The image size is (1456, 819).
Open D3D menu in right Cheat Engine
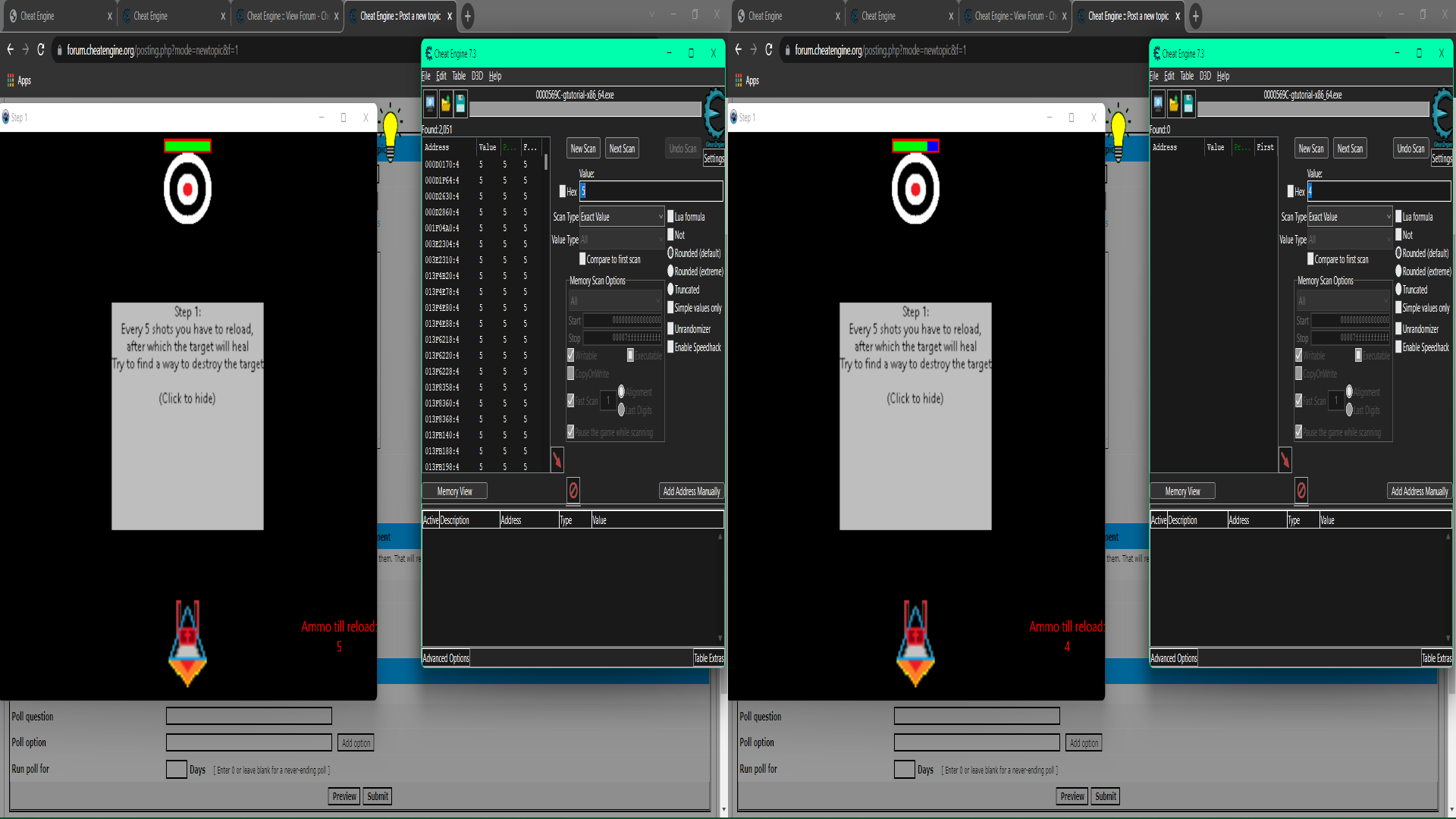(x=1205, y=76)
